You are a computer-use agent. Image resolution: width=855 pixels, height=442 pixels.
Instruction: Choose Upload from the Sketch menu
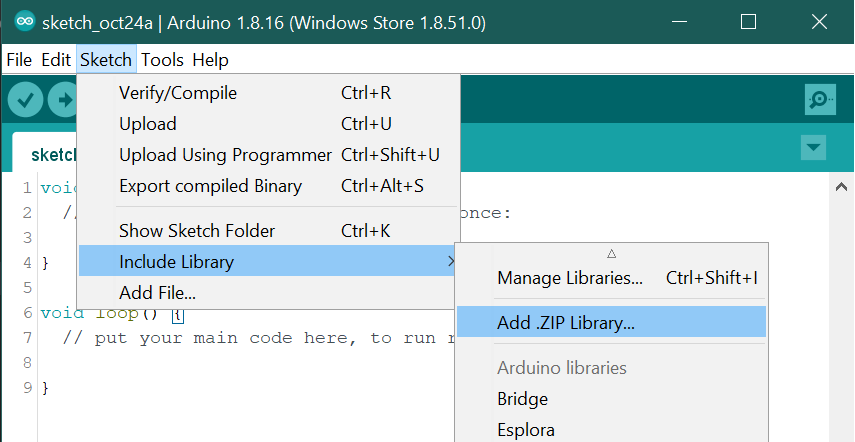(x=268, y=124)
